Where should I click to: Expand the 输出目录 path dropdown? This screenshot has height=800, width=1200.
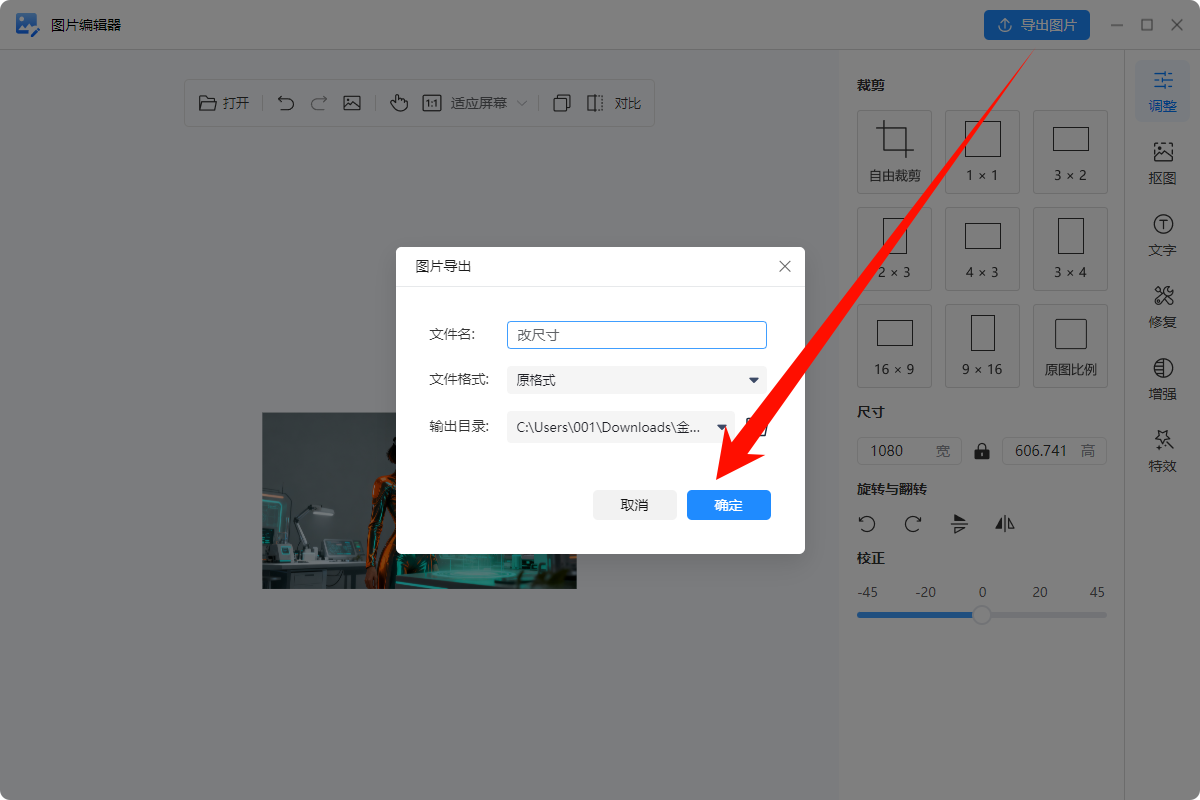(x=720, y=427)
